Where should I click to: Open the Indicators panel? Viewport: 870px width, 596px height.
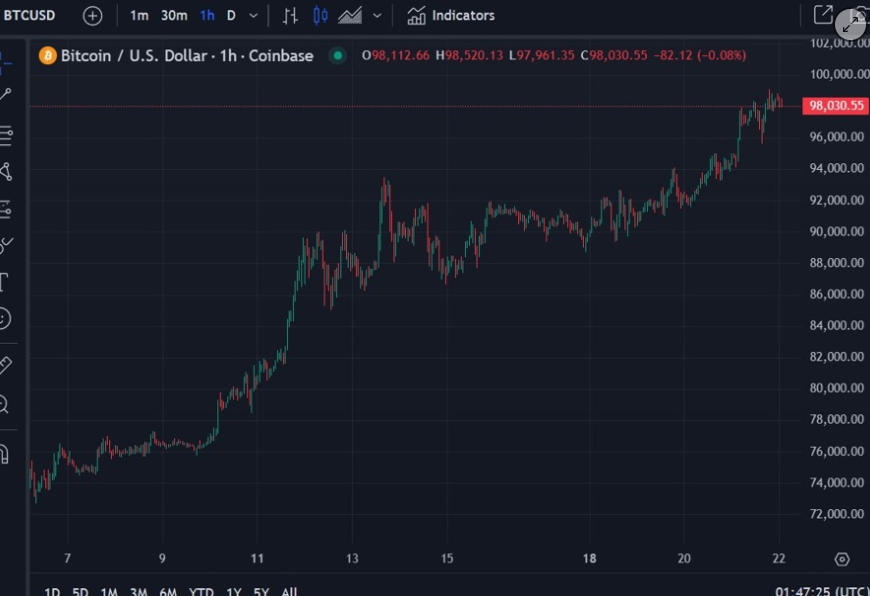(451, 16)
